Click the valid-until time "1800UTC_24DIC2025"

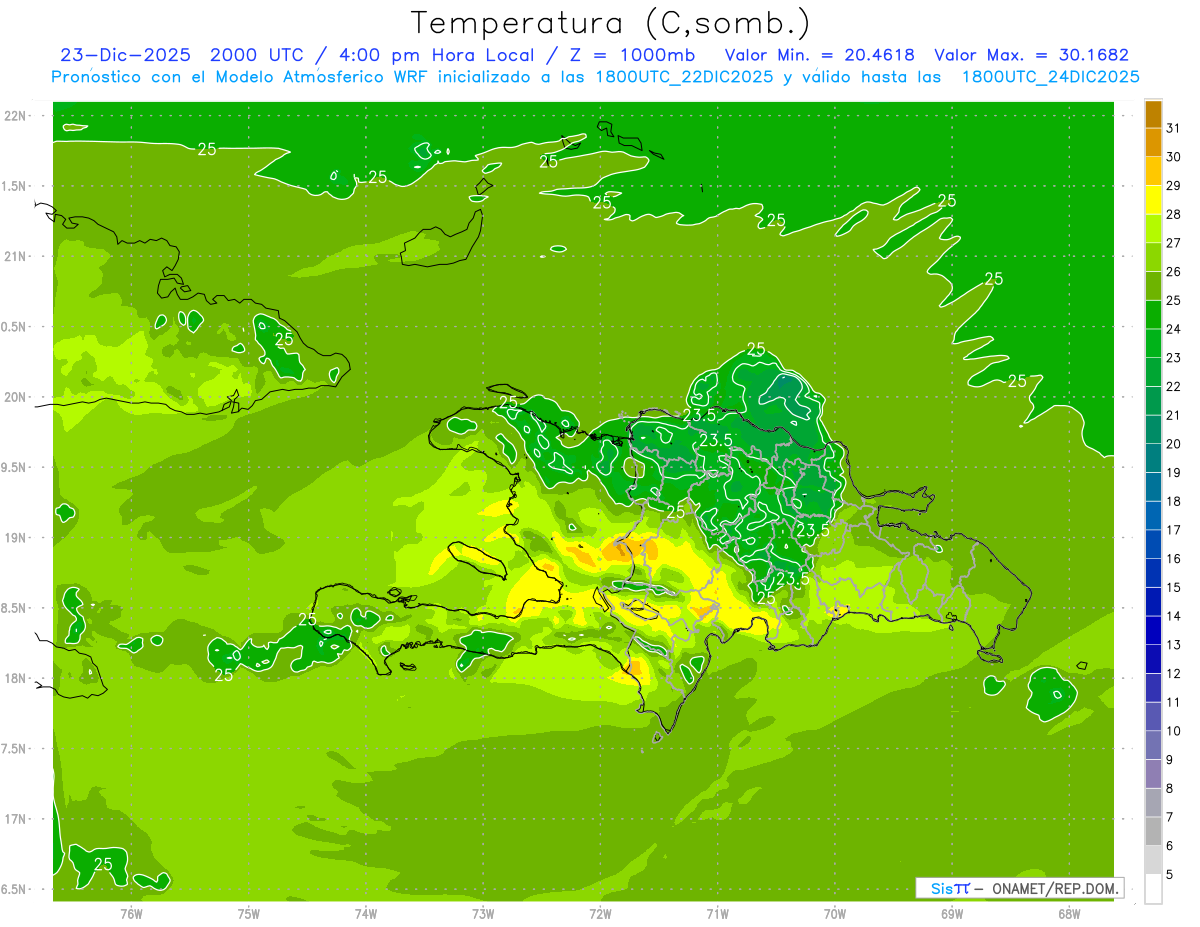coord(1050,77)
